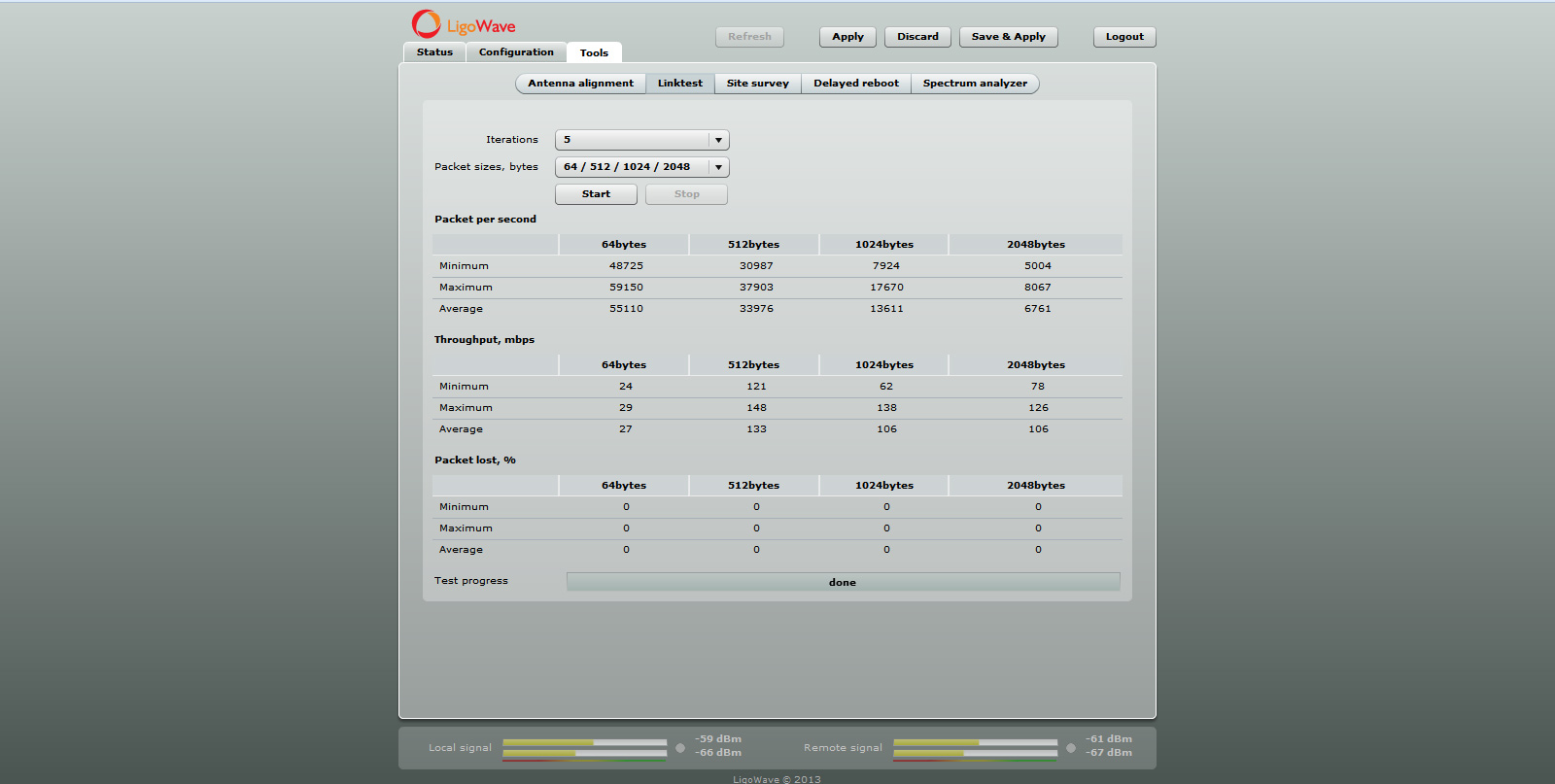
Task: Click the Test progress bar
Action: 843,582
